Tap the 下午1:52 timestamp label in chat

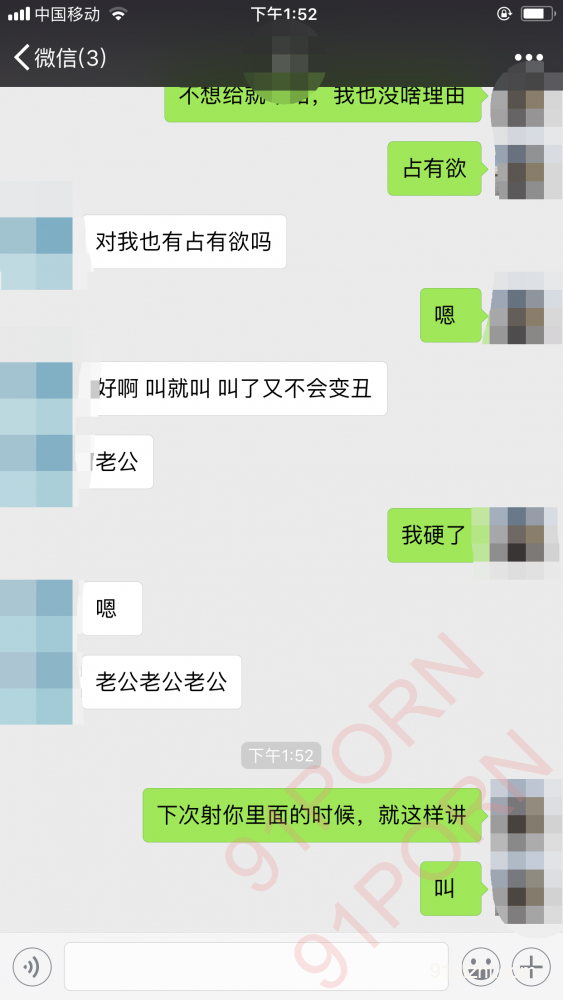tap(281, 756)
